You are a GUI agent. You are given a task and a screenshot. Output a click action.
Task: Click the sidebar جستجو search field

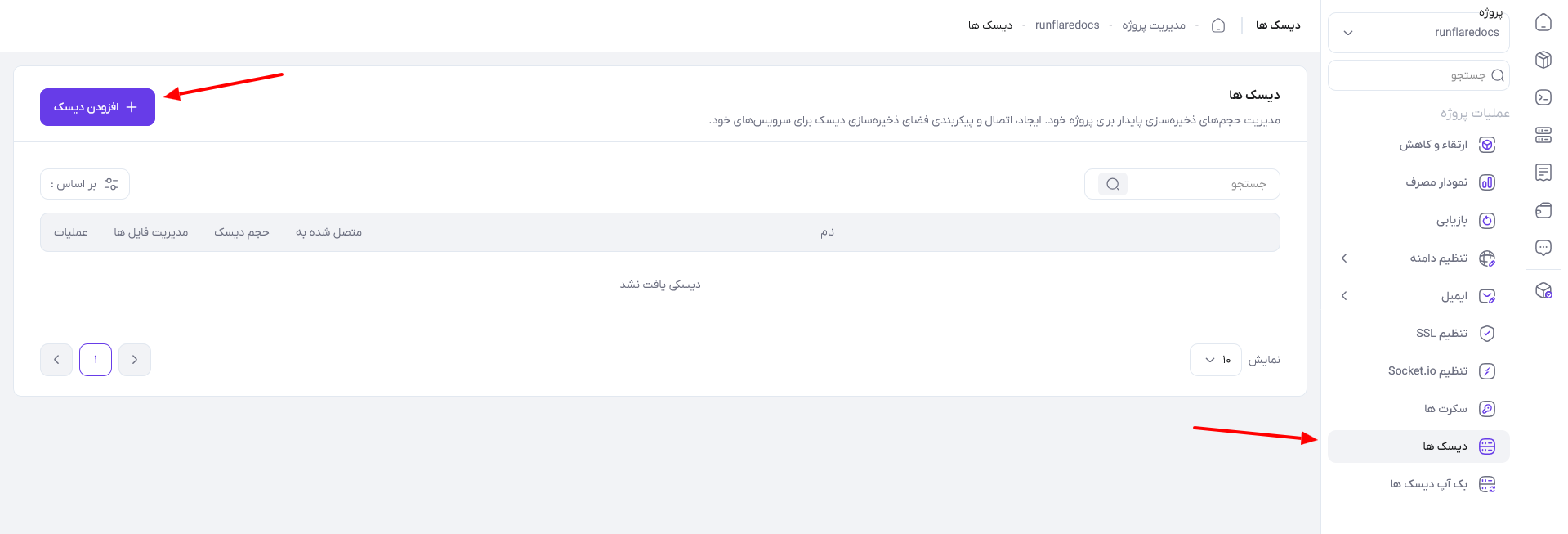point(1418,75)
